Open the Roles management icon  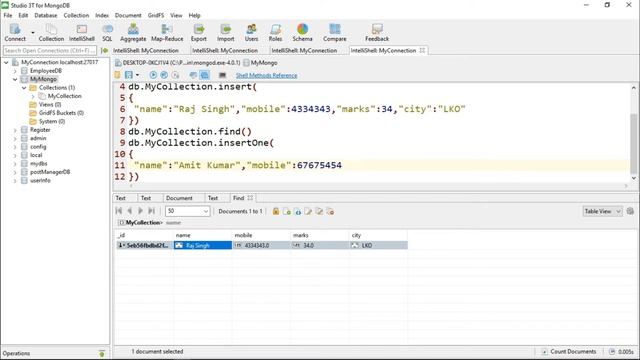click(276, 32)
